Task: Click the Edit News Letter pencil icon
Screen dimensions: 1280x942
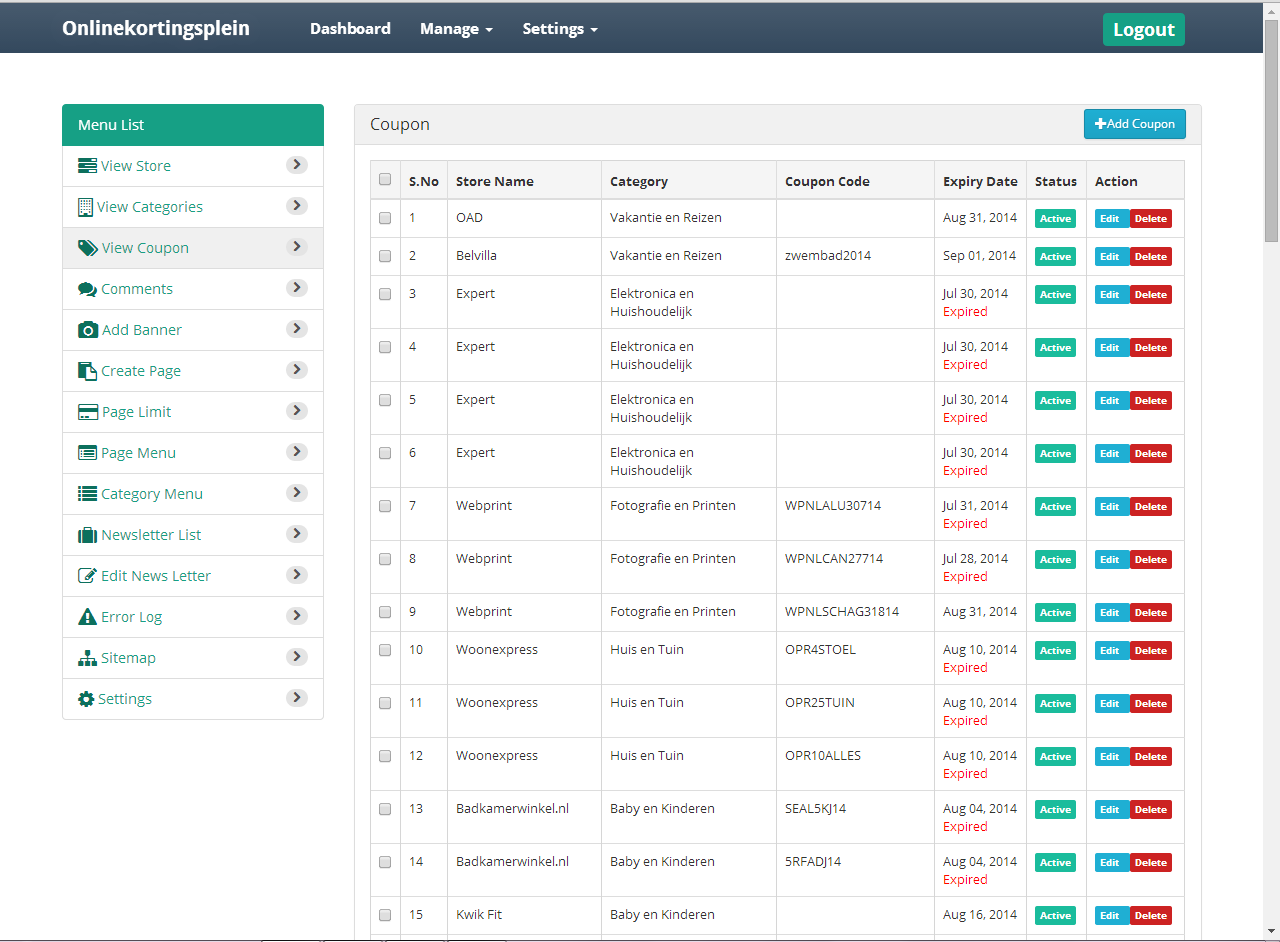Action: coord(87,576)
